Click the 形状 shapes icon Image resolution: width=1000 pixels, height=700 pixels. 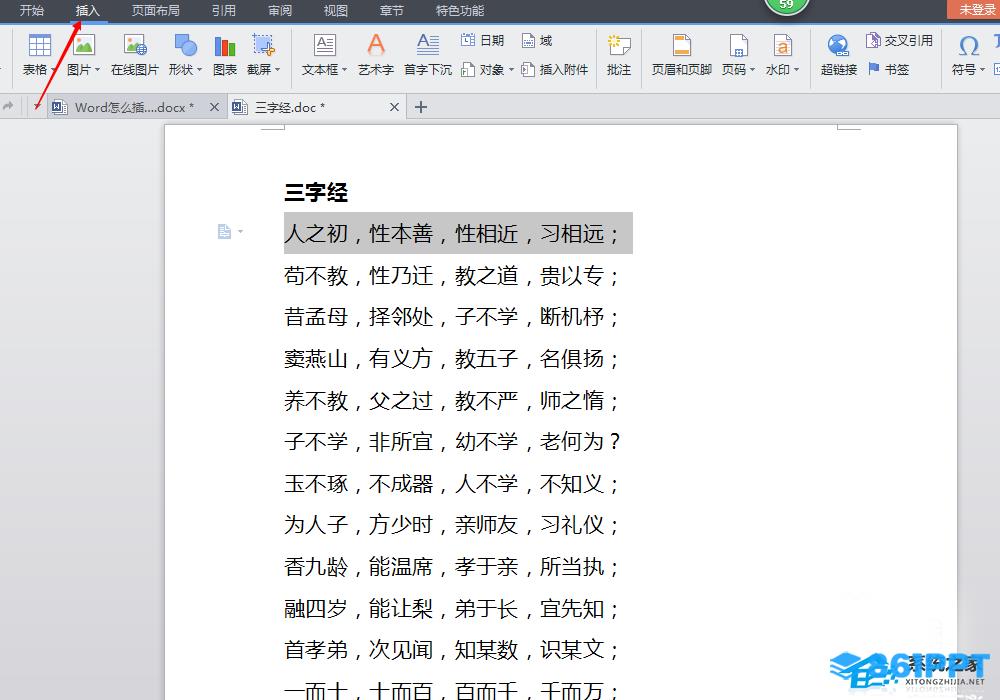click(186, 46)
